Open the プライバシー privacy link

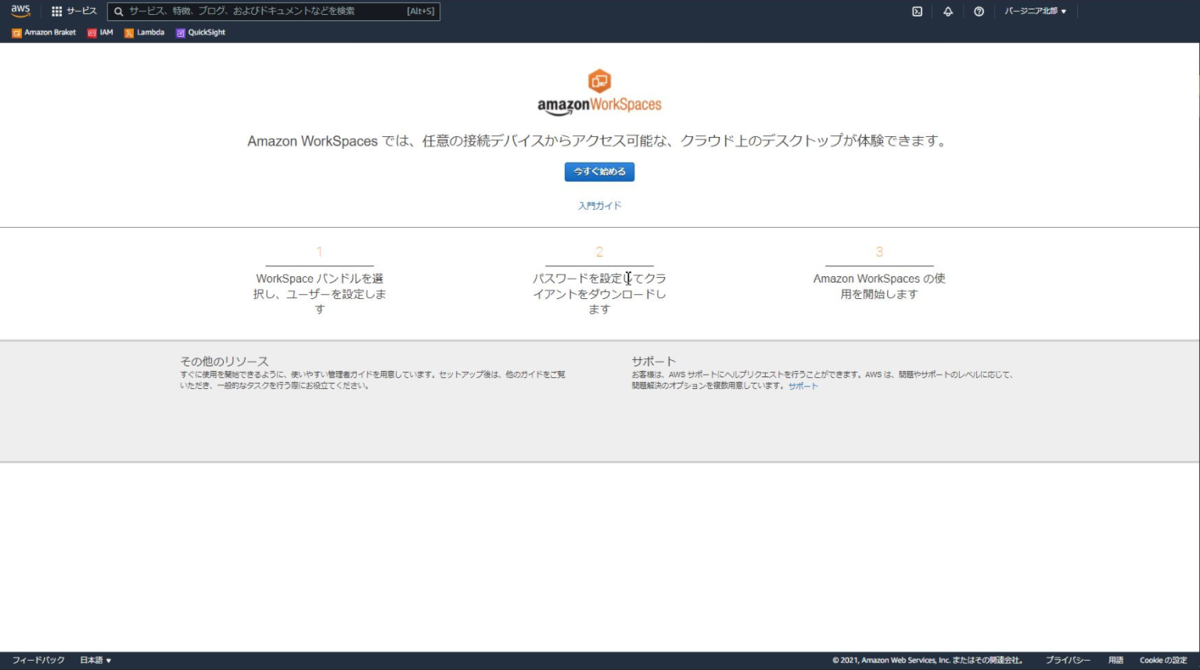click(1068, 660)
